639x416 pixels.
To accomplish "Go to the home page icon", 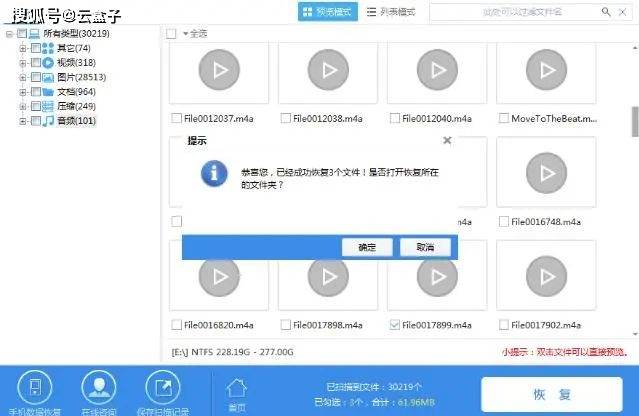I will 236,389.
